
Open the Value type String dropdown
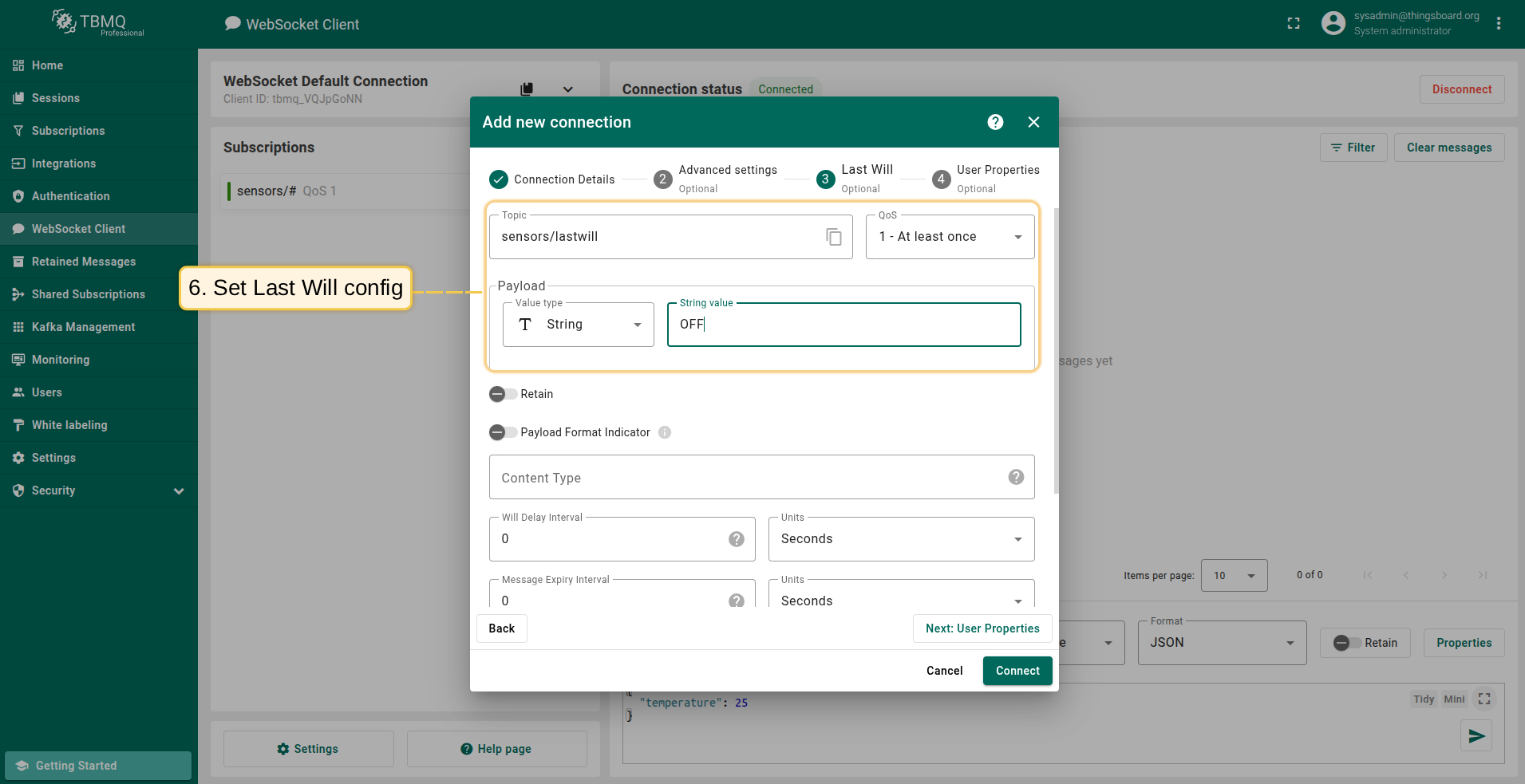(578, 325)
